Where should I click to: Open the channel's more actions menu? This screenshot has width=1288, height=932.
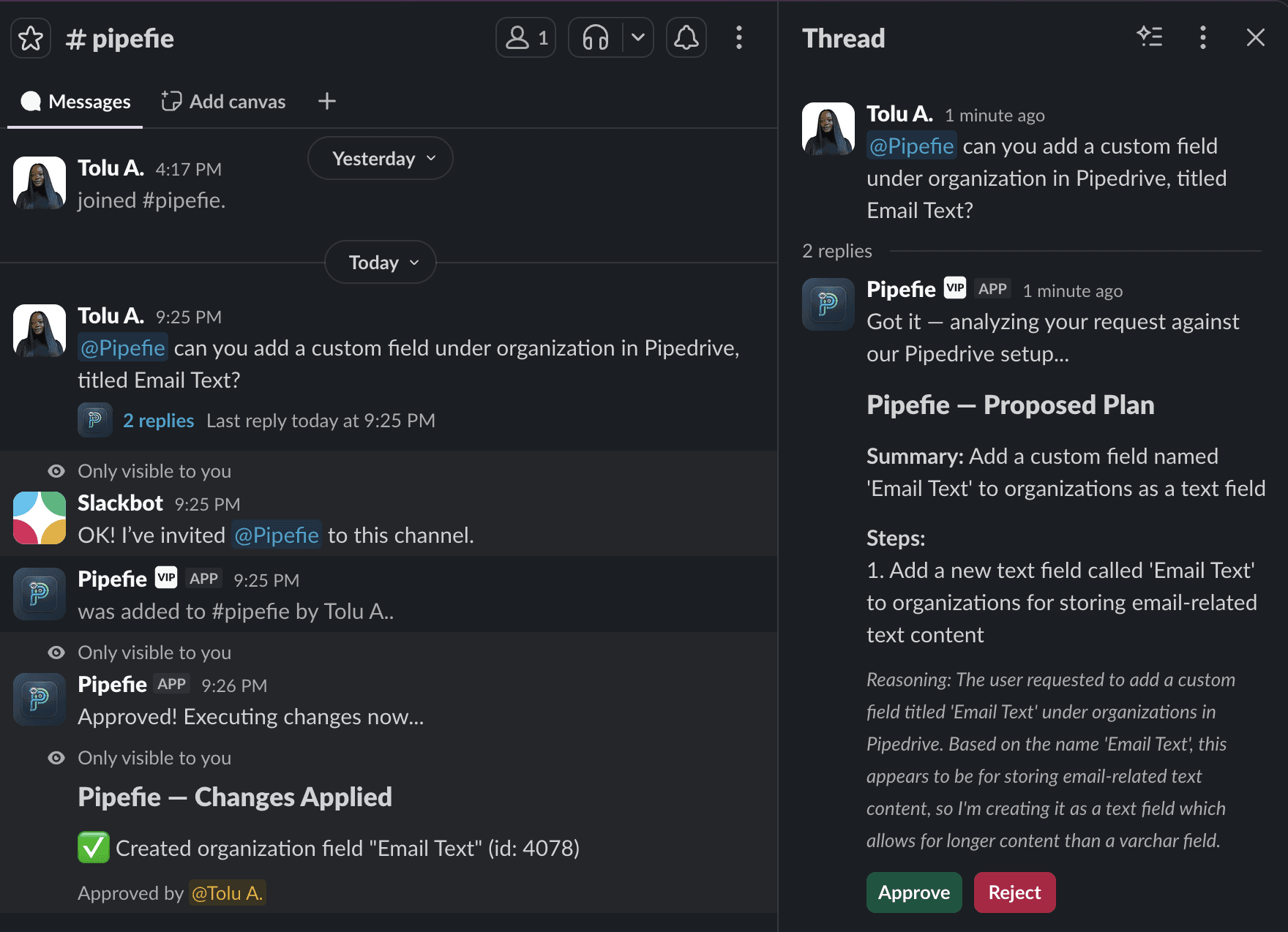coord(739,37)
